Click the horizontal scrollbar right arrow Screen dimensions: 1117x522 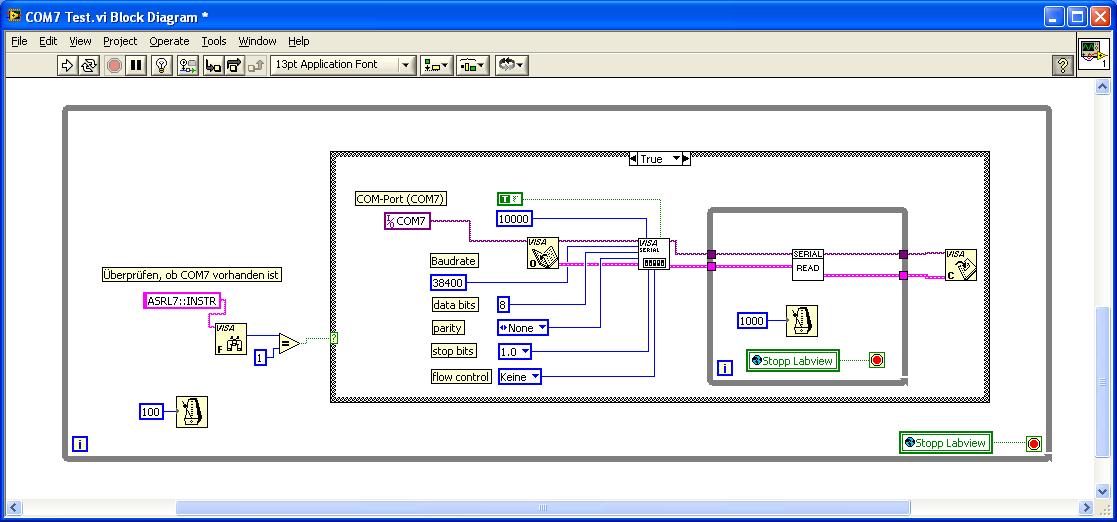tap(1086, 508)
